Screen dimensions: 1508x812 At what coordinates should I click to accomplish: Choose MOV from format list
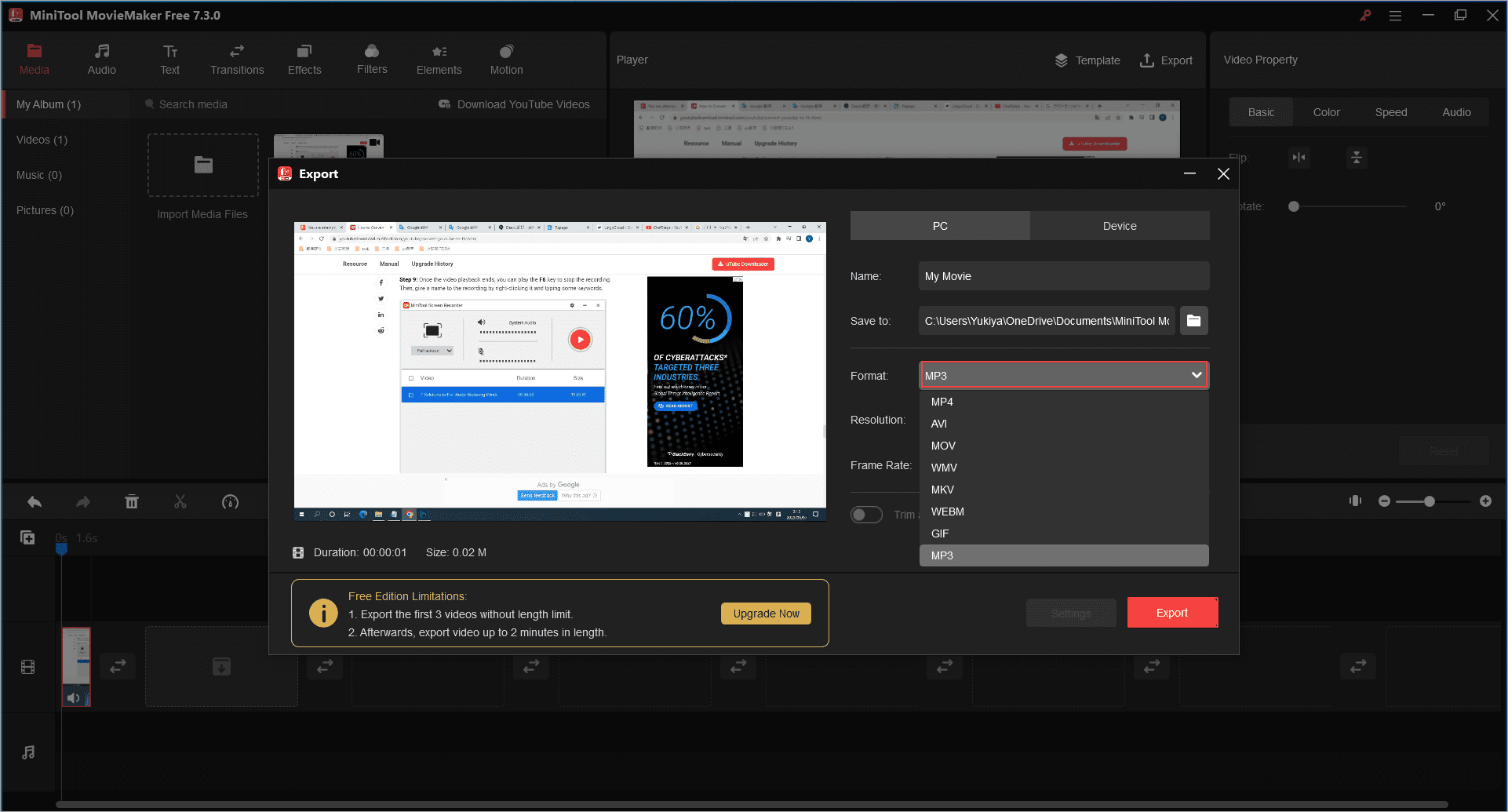(x=1064, y=446)
